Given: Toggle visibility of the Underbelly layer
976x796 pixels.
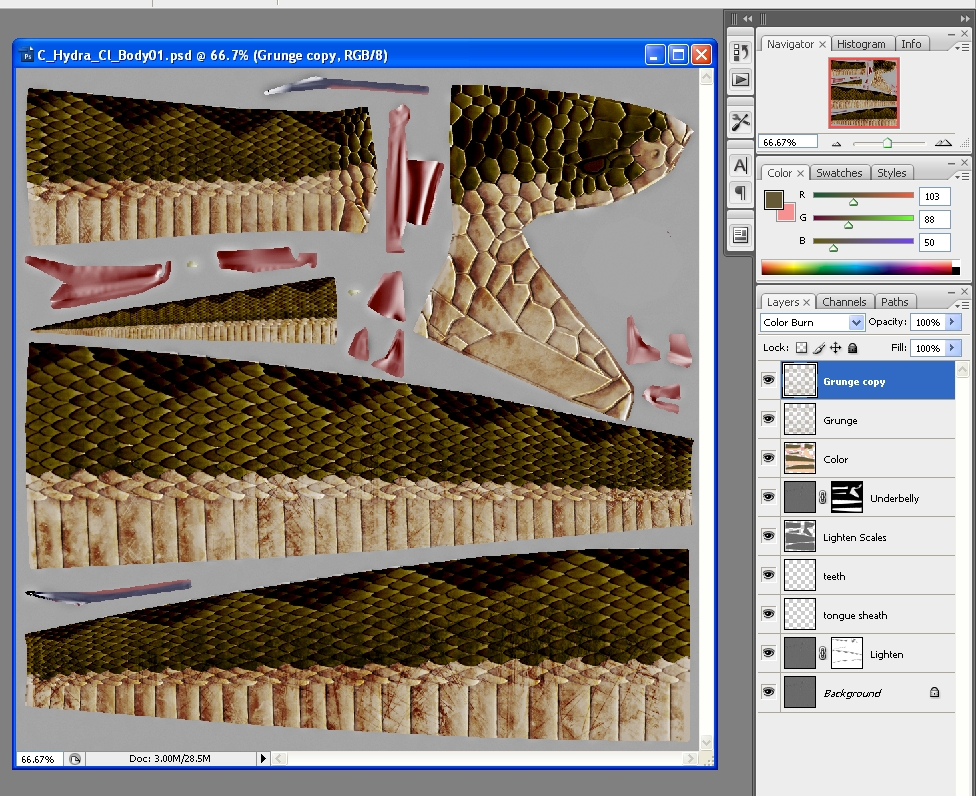Looking at the screenshot, I should (x=768, y=497).
